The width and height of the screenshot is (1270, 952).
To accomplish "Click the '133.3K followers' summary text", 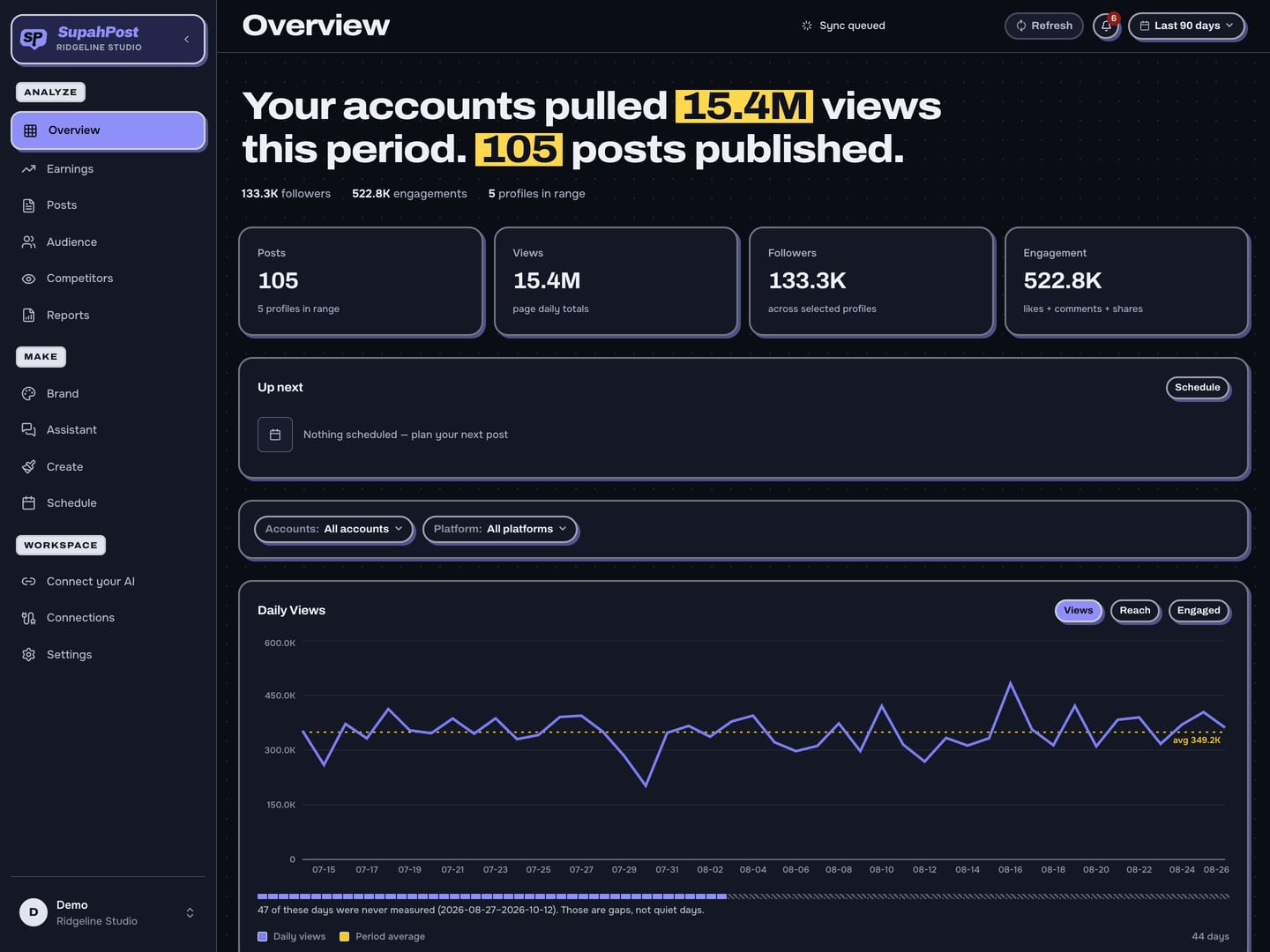I will coord(286,194).
